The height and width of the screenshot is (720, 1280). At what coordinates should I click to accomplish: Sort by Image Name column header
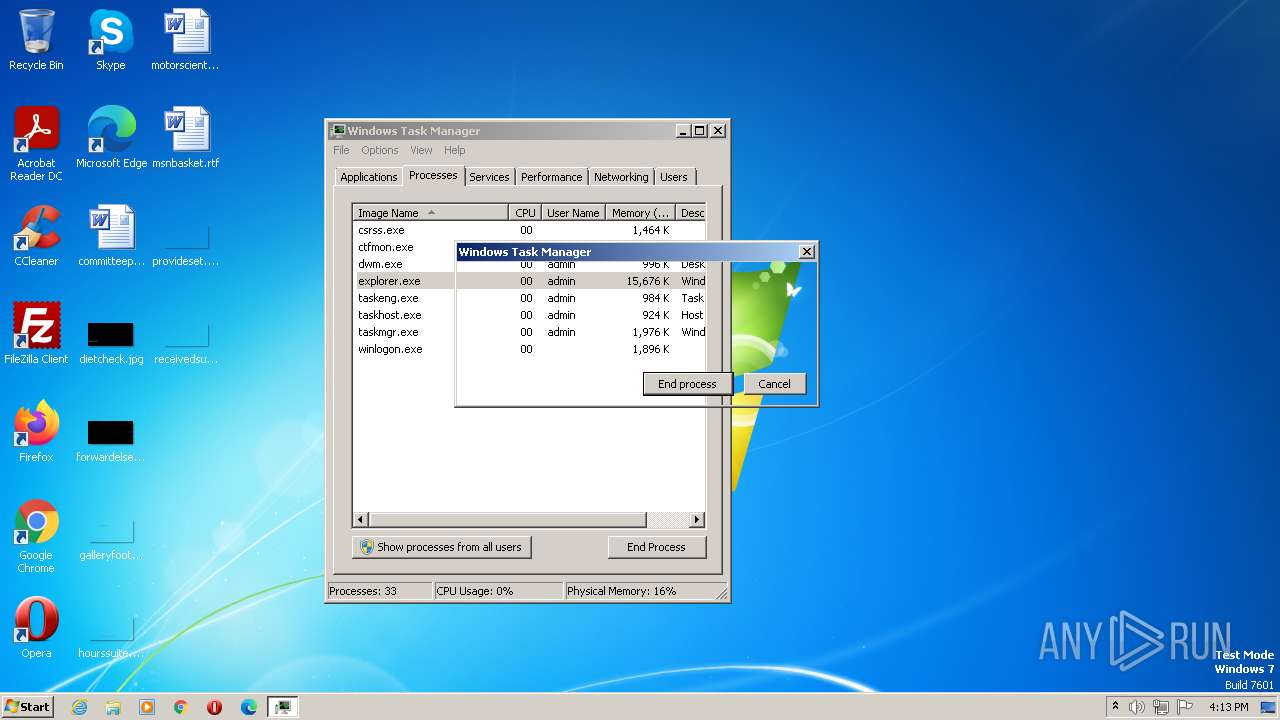coord(431,213)
